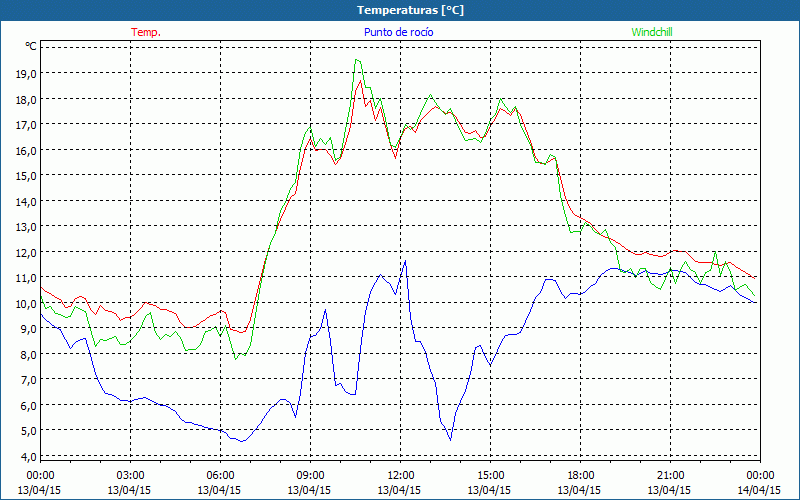The height and width of the screenshot is (500, 800).
Task: Click the 15:00 time axis label
Action: coord(490,476)
